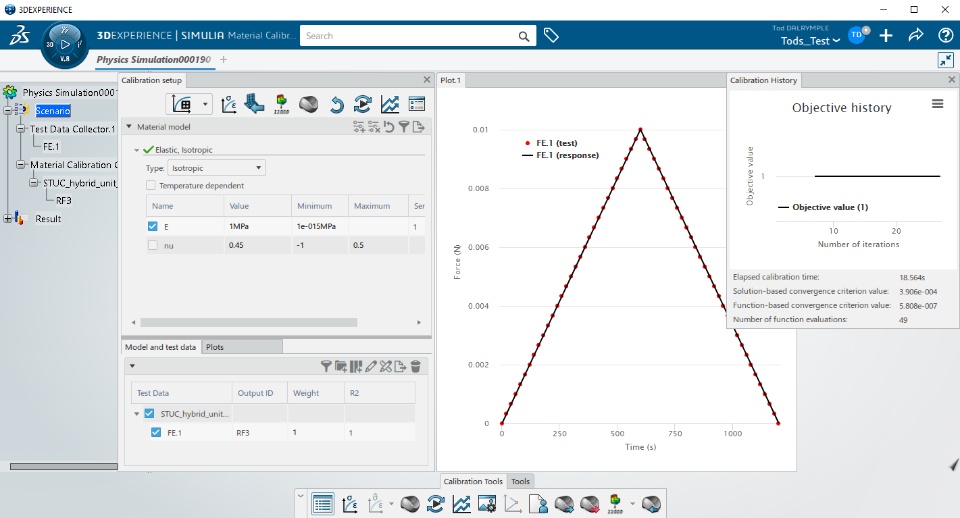Click the document with user icon in bottom action bar
The width and height of the screenshot is (960, 518).
click(538, 504)
